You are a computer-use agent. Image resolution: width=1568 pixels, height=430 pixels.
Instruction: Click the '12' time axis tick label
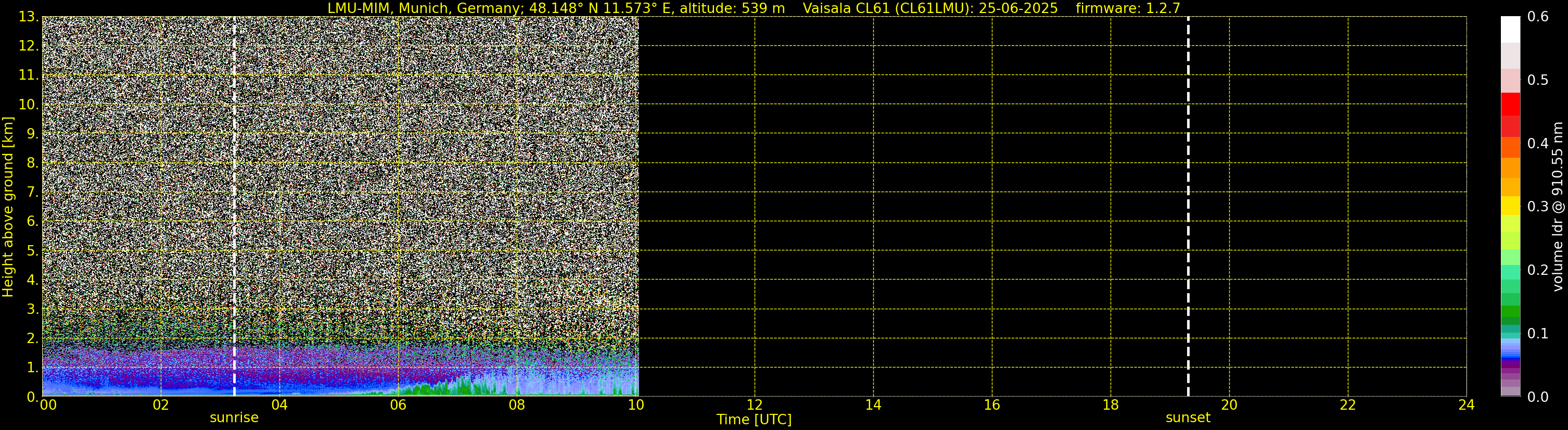[x=754, y=405]
